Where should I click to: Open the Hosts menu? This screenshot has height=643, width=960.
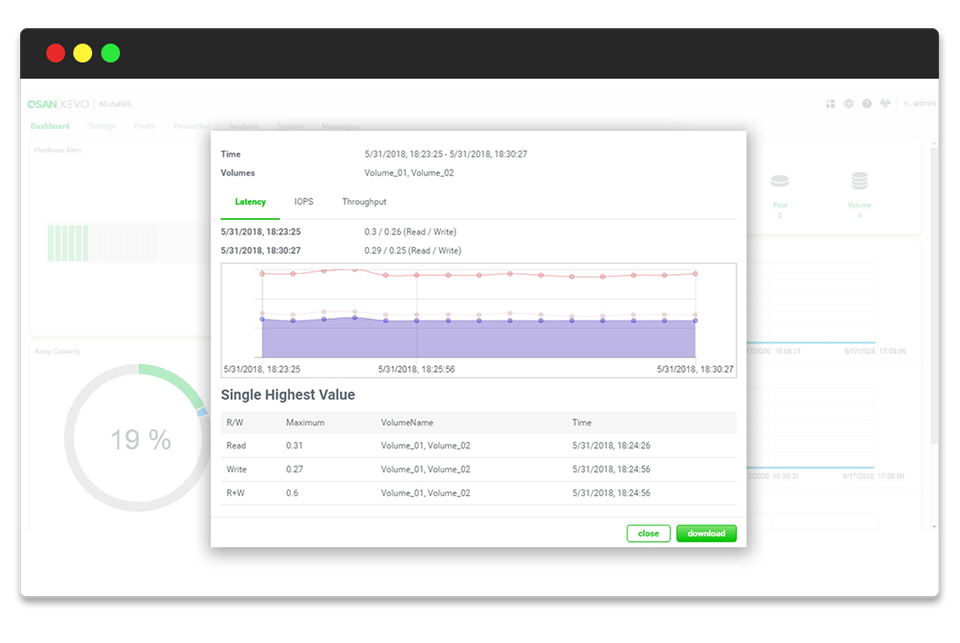point(144,126)
